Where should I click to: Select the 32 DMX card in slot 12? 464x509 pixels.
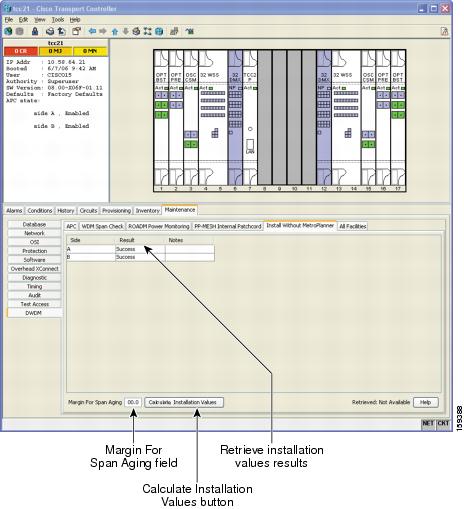pyautogui.click(x=324, y=118)
